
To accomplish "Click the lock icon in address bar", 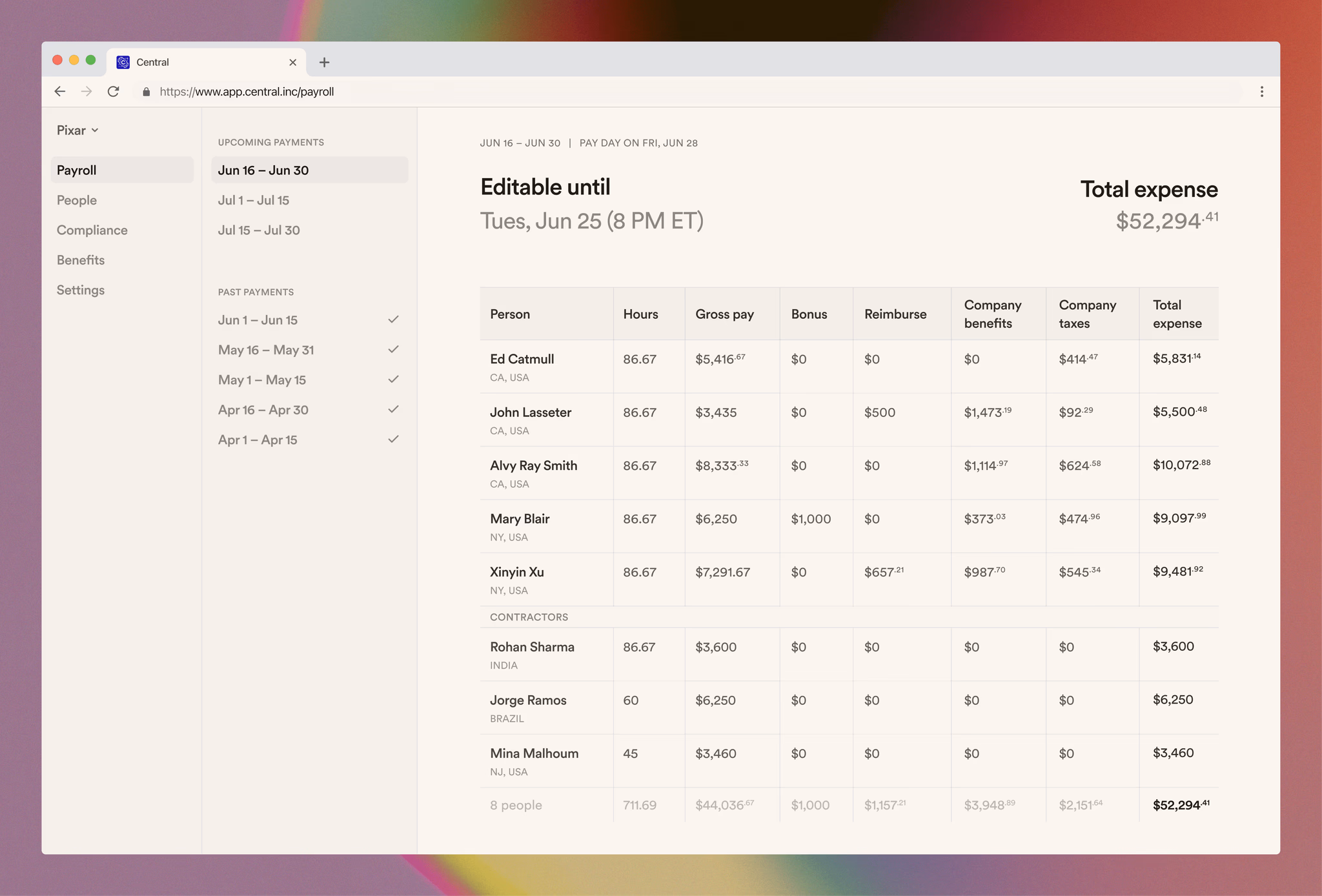I will point(147,92).
